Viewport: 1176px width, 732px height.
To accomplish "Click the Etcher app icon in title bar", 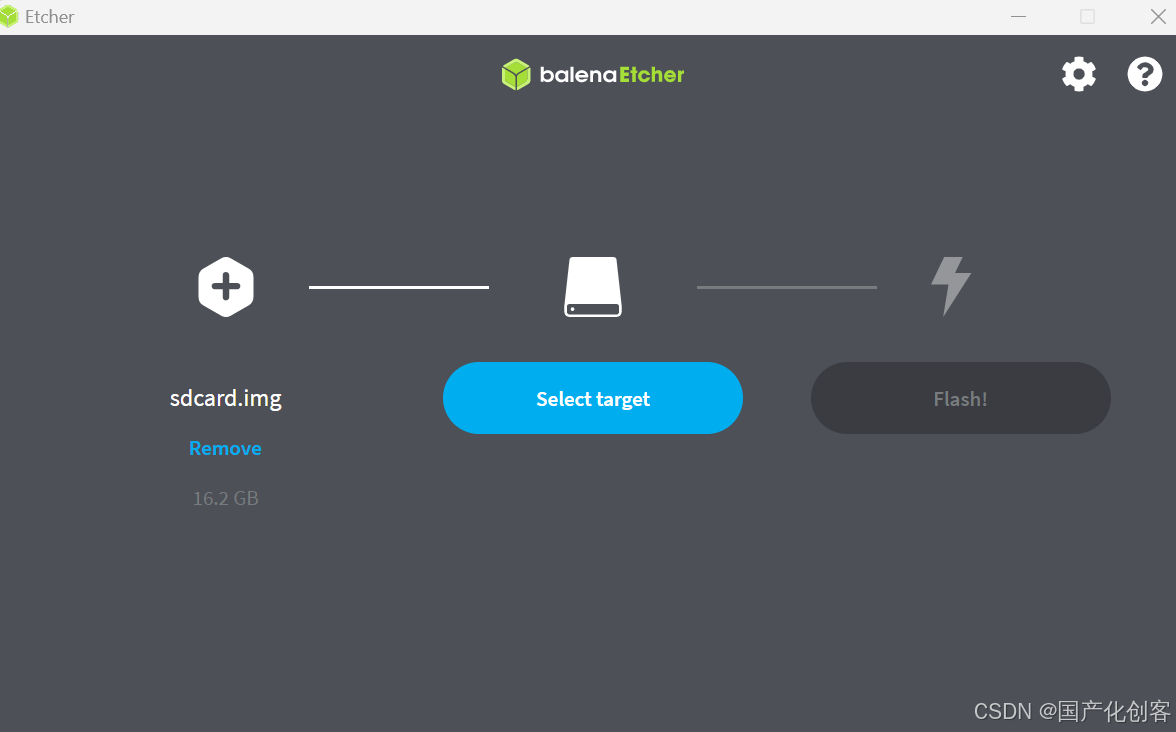I will 9,16.
